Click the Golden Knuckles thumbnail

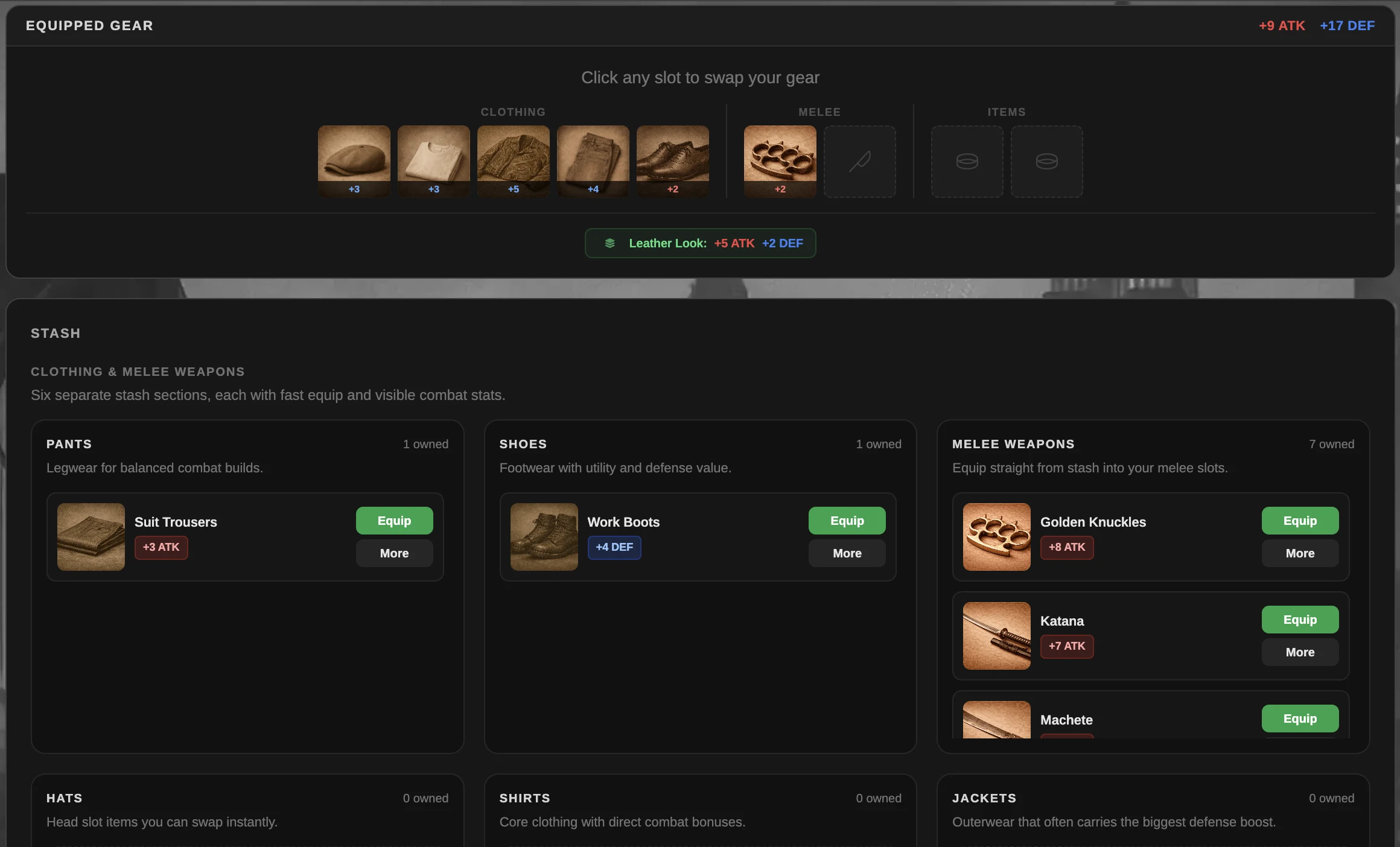pyautogui.click(x=997, y=537)
